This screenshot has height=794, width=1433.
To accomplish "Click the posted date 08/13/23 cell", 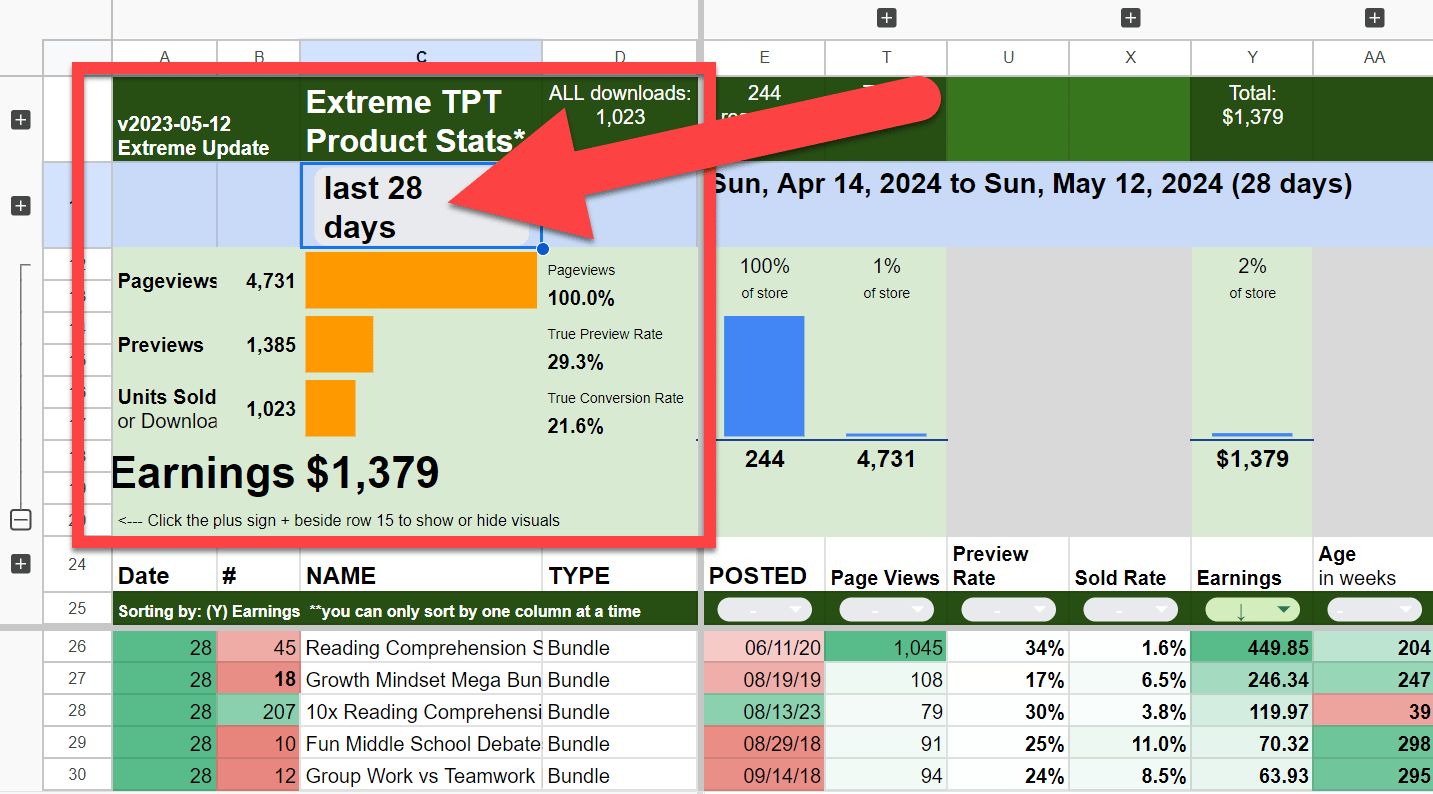I will [x=764, y=711].
